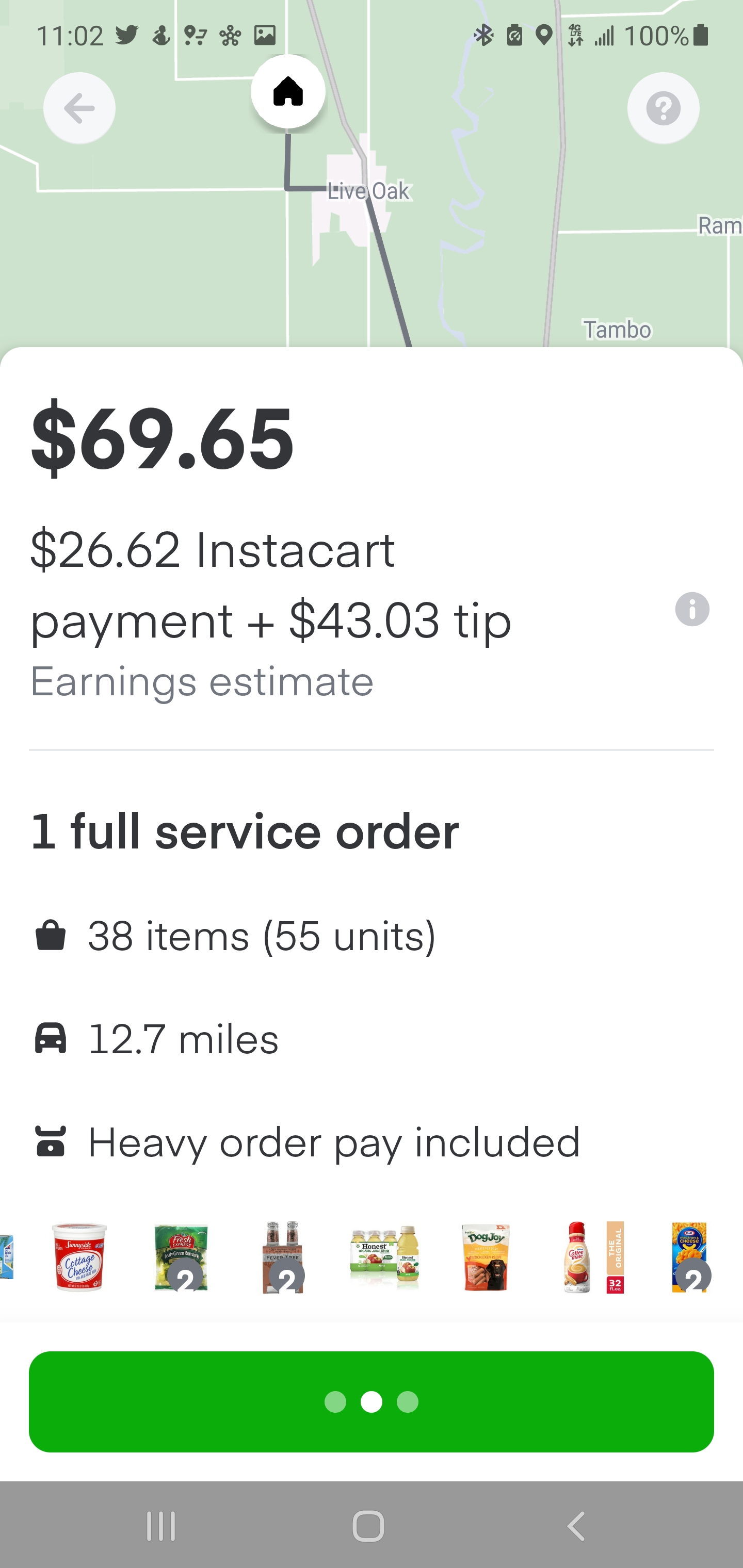743x1568 pixels.
Task: Tap the back arrow button
Action: [79, 108]
